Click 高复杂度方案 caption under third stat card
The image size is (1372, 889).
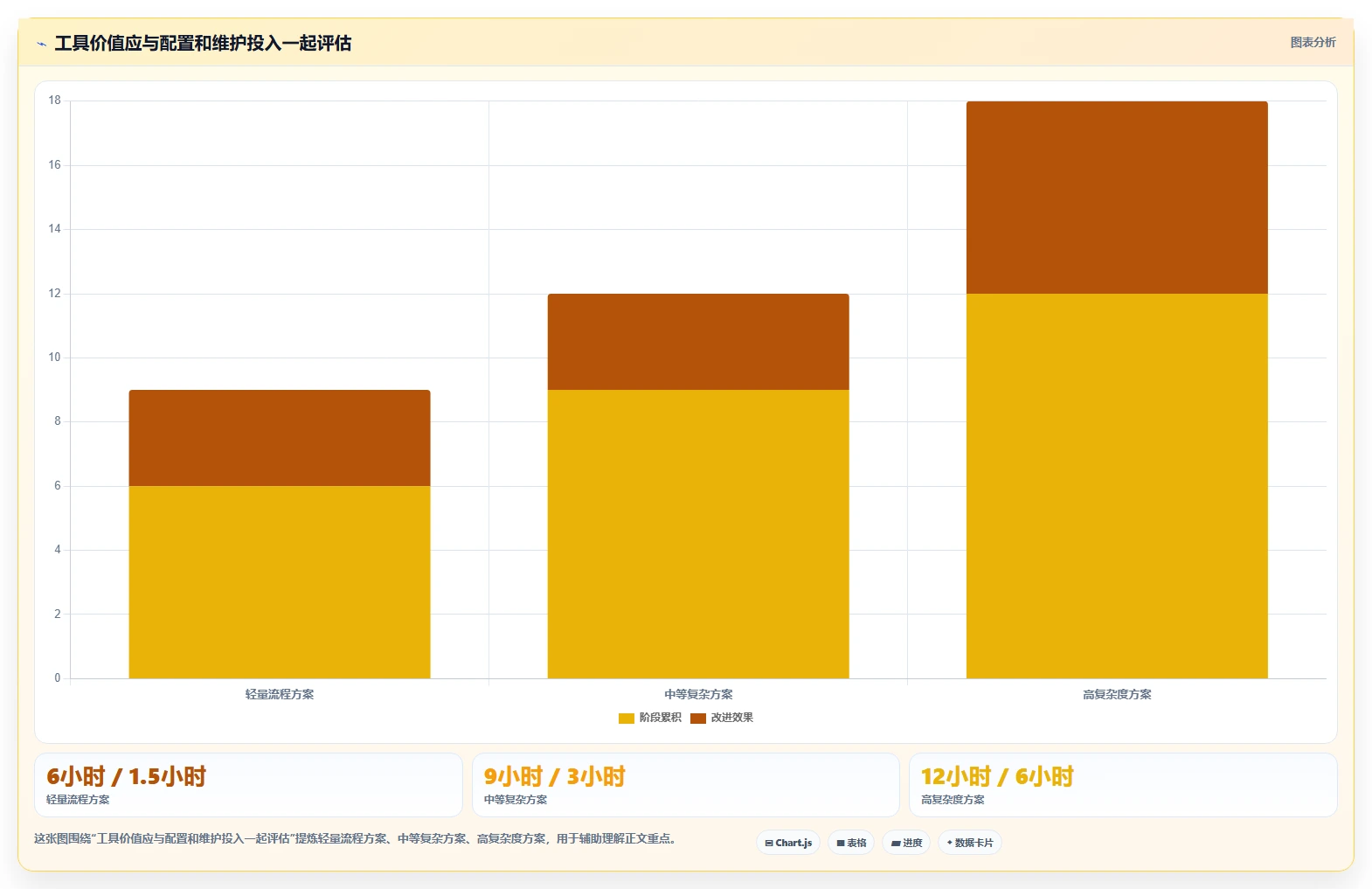pos(953,800)
